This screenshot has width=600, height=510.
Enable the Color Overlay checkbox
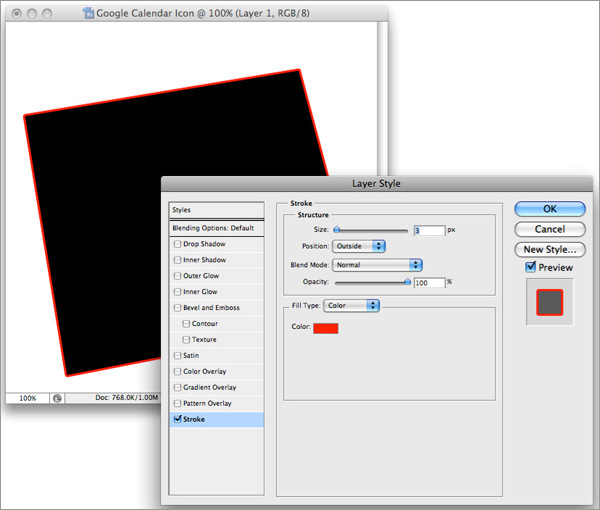pyautogui.click(x=177, y=372)
